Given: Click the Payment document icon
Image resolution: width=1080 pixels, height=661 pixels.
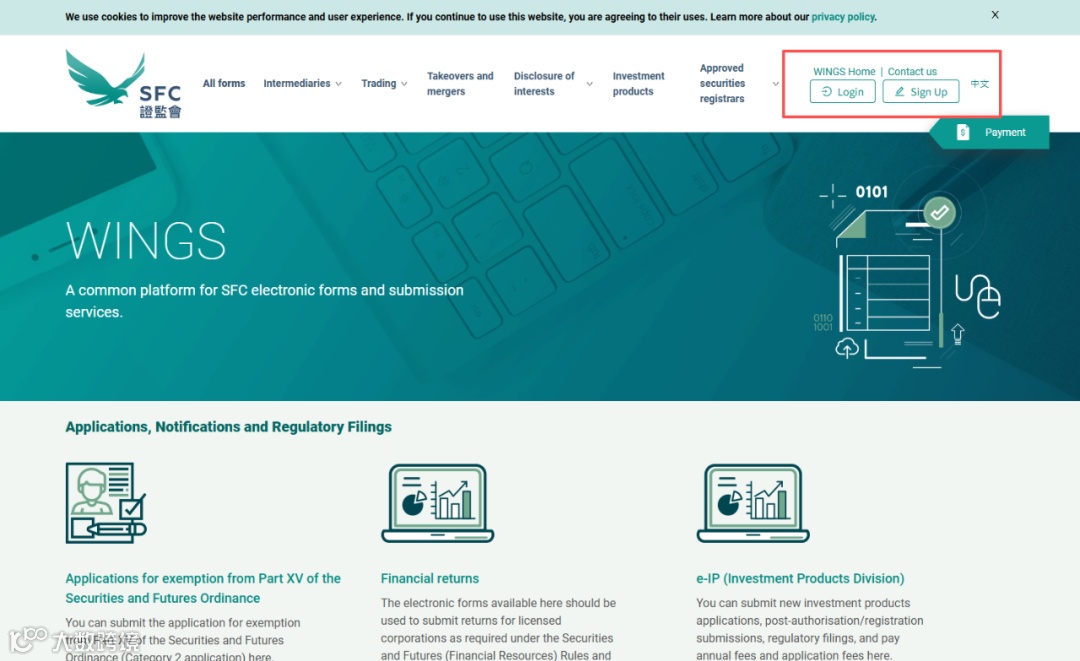Looking at the screenshot, I should tap(963, 132).
